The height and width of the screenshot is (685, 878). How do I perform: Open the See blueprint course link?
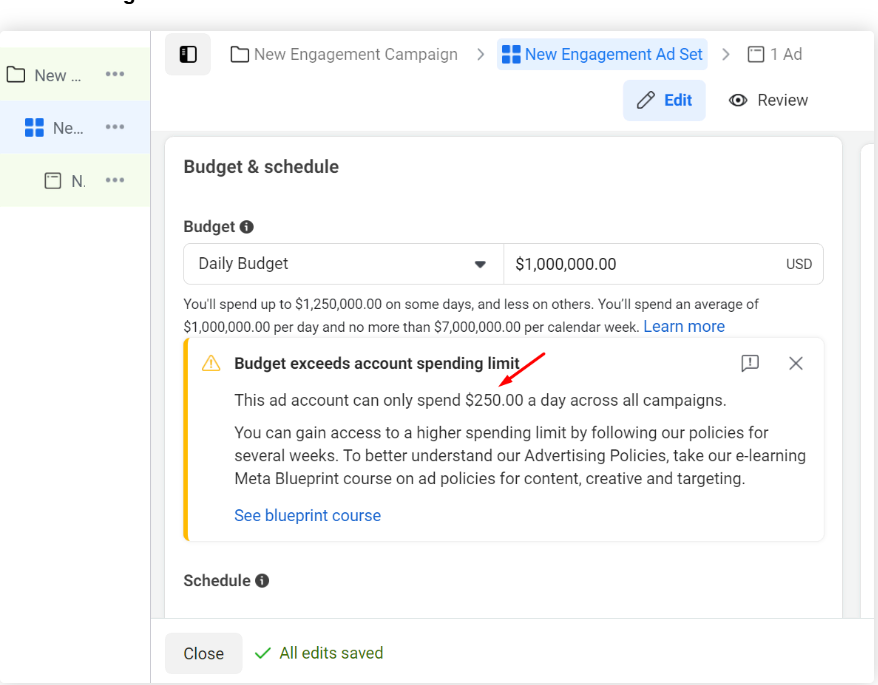(x=307, y=516)
